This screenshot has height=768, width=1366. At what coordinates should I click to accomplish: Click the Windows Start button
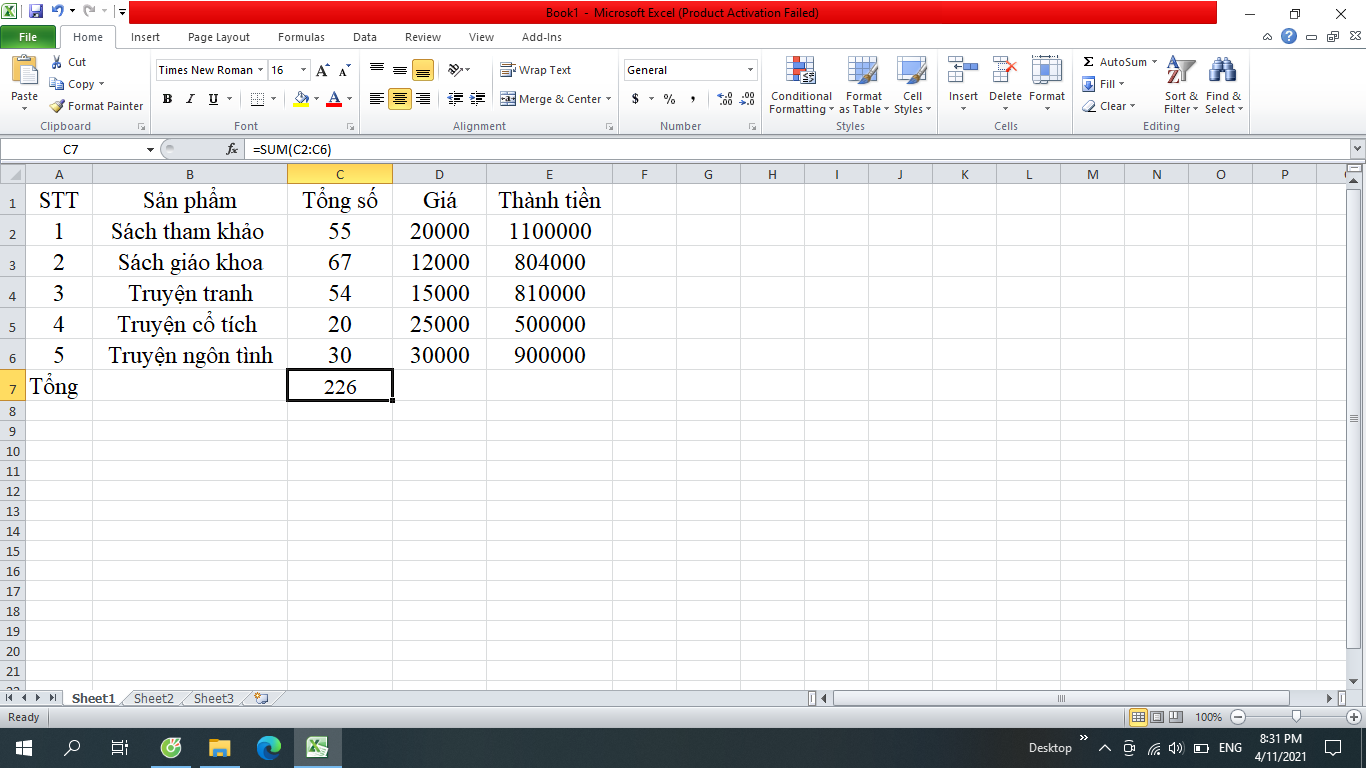[x=23, y=747]
